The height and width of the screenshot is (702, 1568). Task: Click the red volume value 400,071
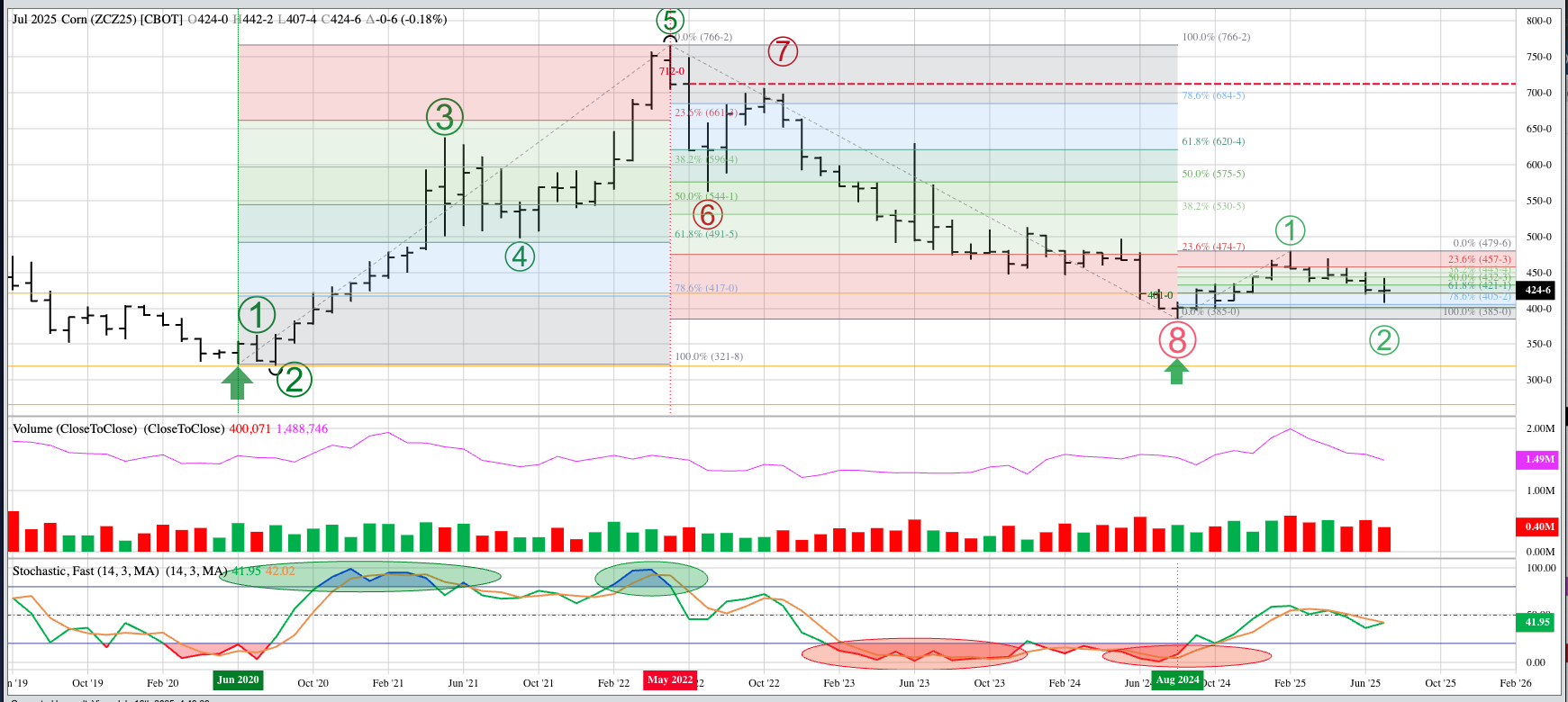[249, 428]
